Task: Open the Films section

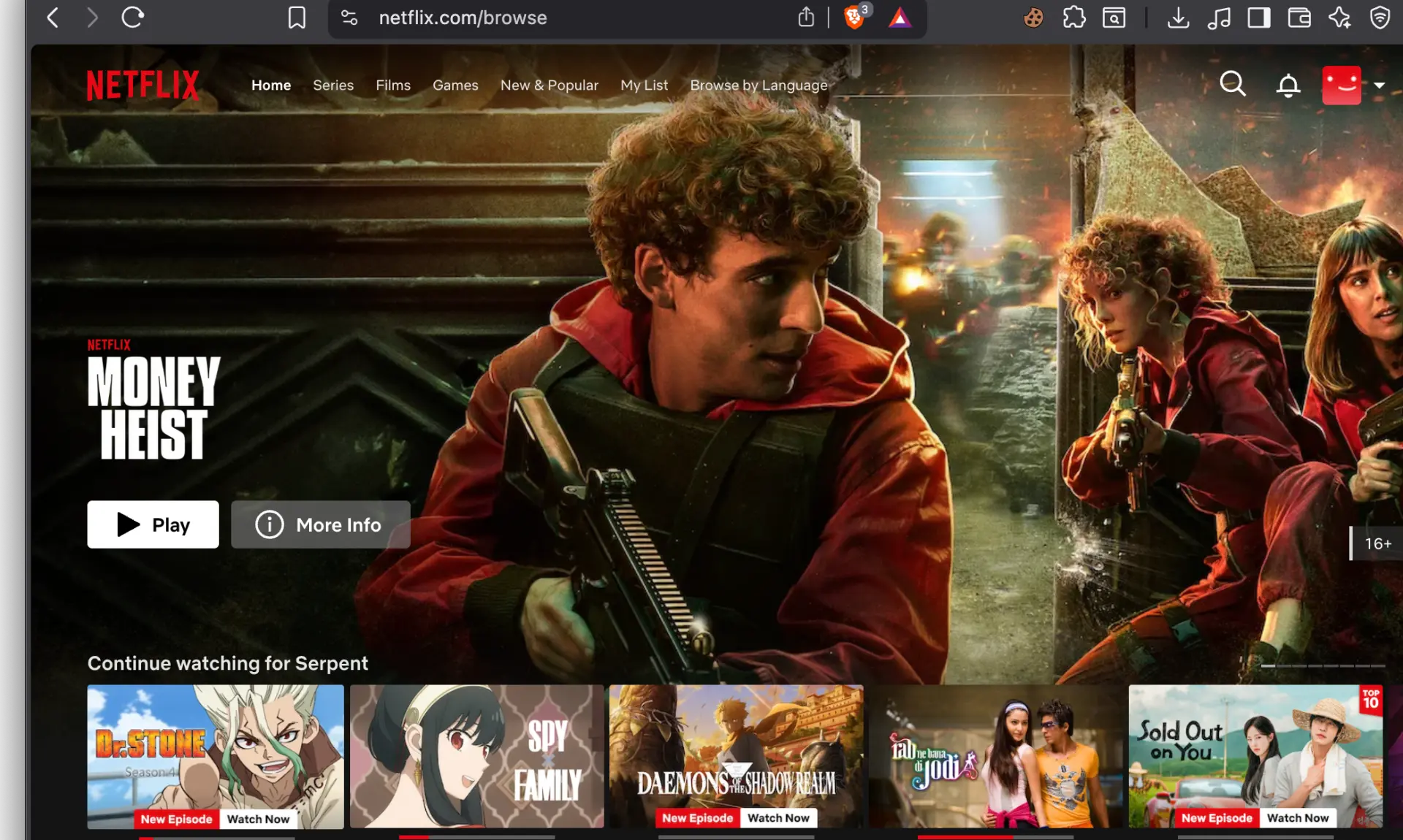Action: click(393, 85)
